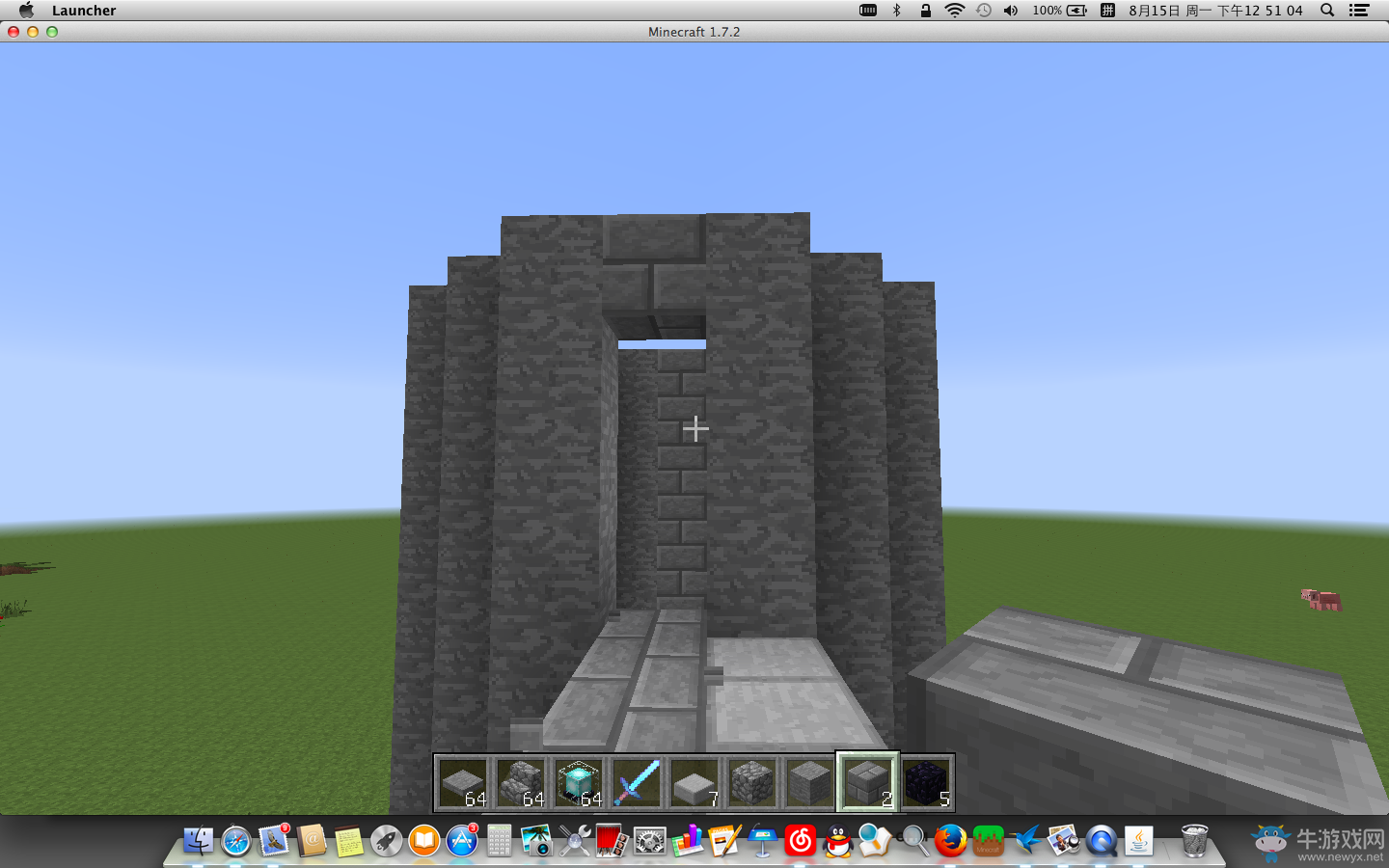
Task: Open Keynote from the Dock
Action: pos(763,840)
